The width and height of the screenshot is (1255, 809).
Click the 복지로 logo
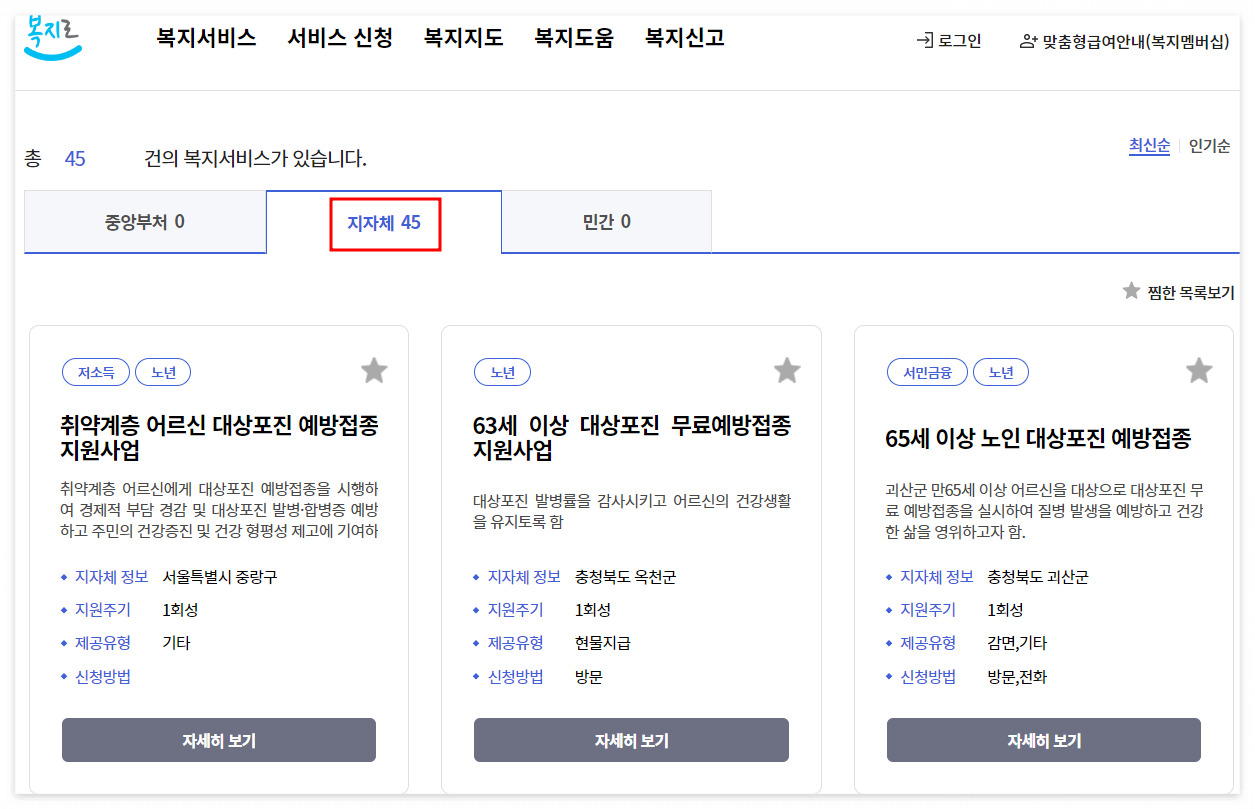(x=52, y=37)
